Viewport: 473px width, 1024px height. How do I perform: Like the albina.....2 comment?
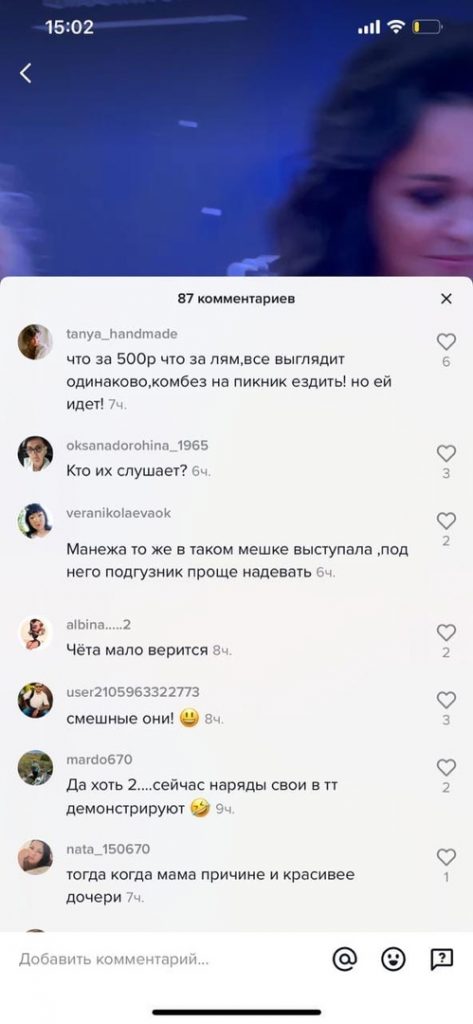click(446, 632)
